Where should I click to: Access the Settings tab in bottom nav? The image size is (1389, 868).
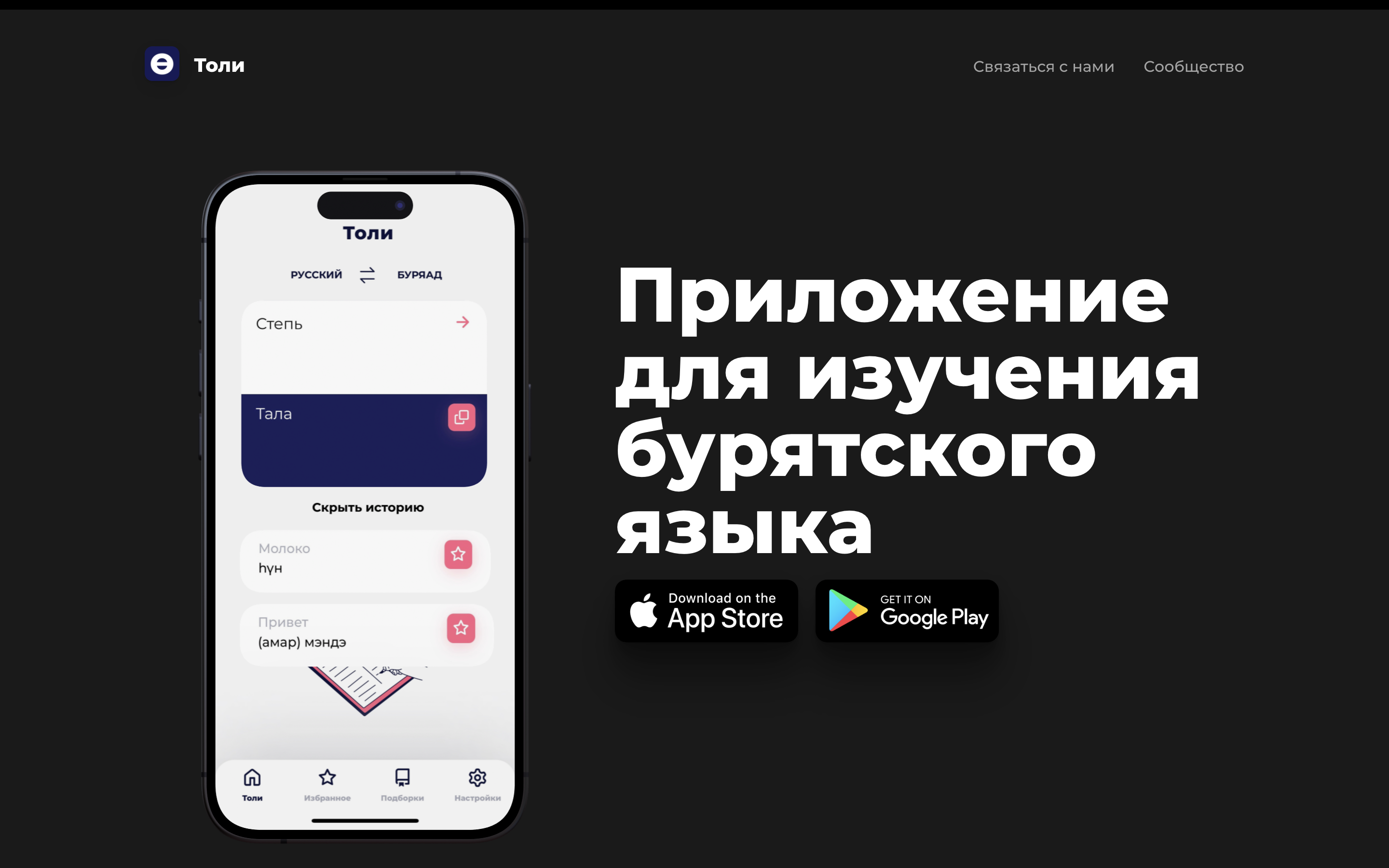[478, 782]
